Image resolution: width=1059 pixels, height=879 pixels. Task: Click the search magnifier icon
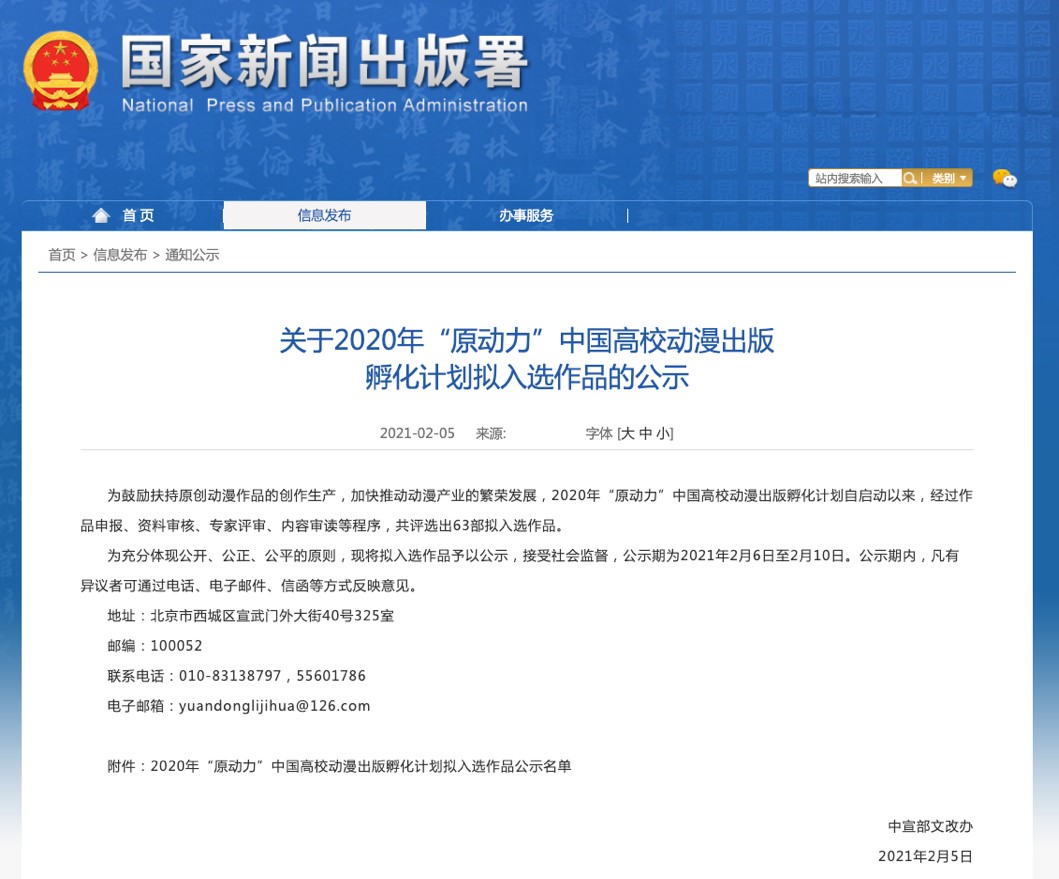(910, 178)
